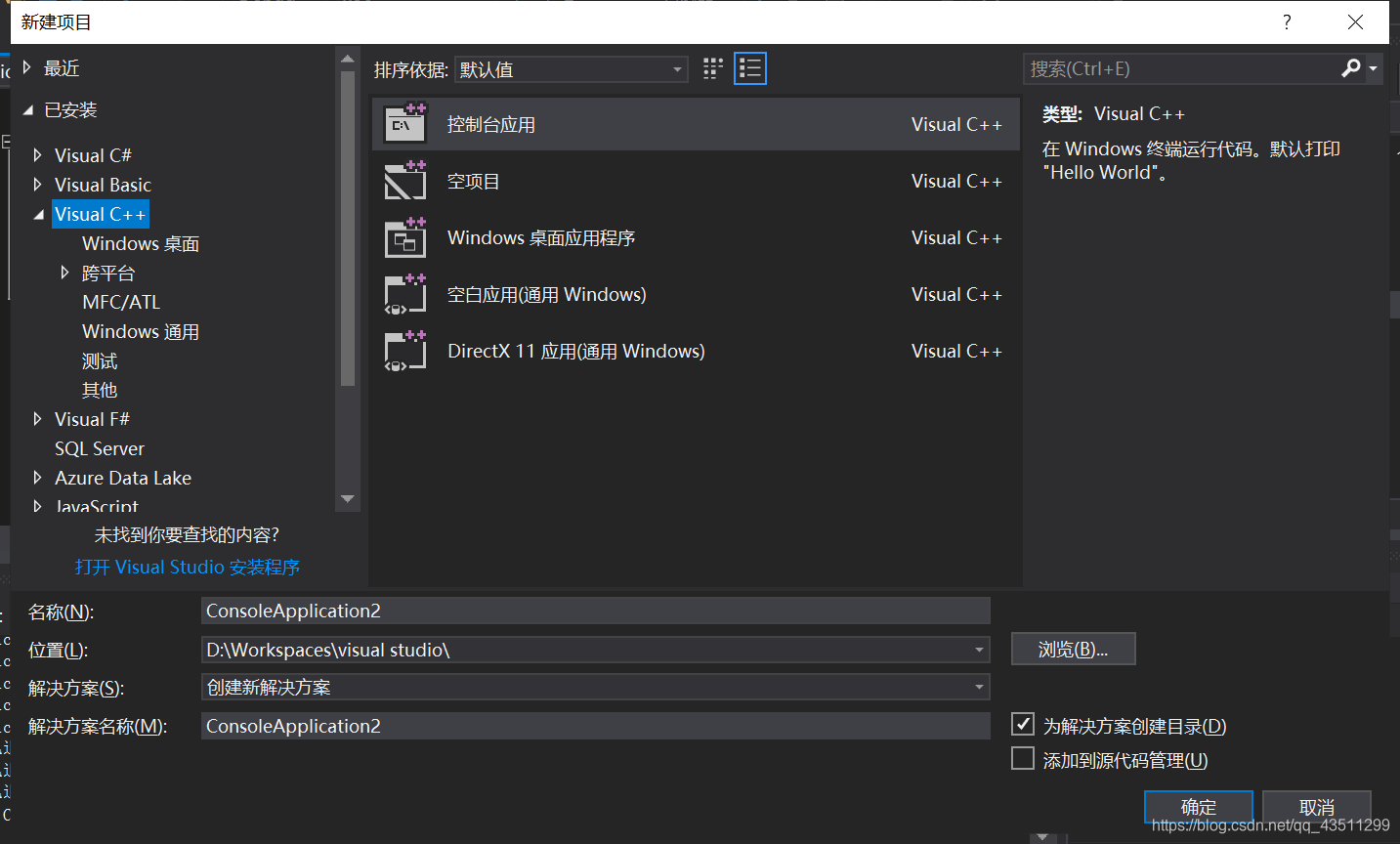Select 其他 category

point(100,390)
